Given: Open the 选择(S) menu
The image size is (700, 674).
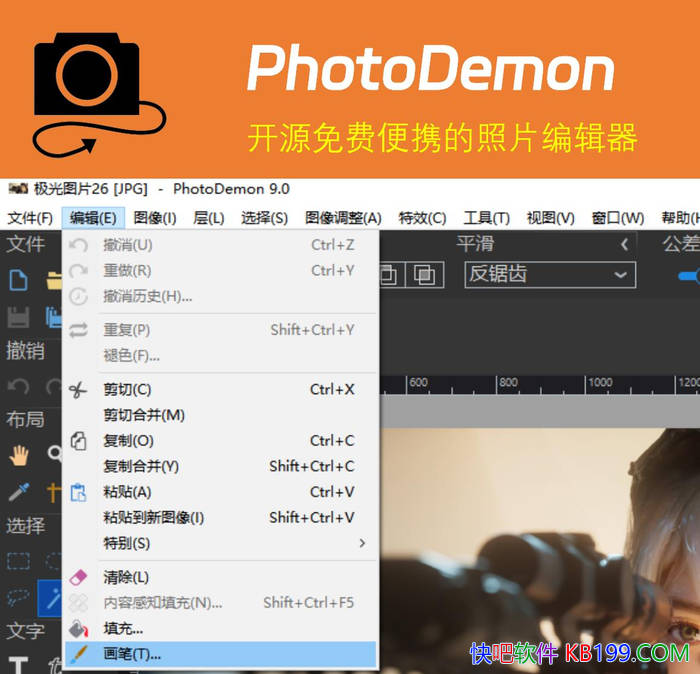Looking at the screenshot, I should (264, 218).
